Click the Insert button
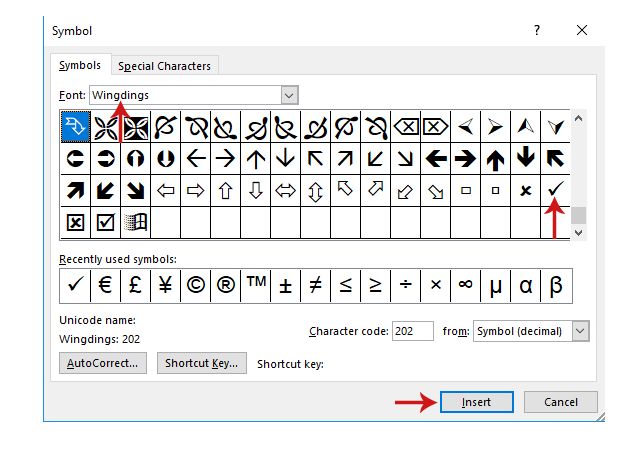 click(477, 402)
